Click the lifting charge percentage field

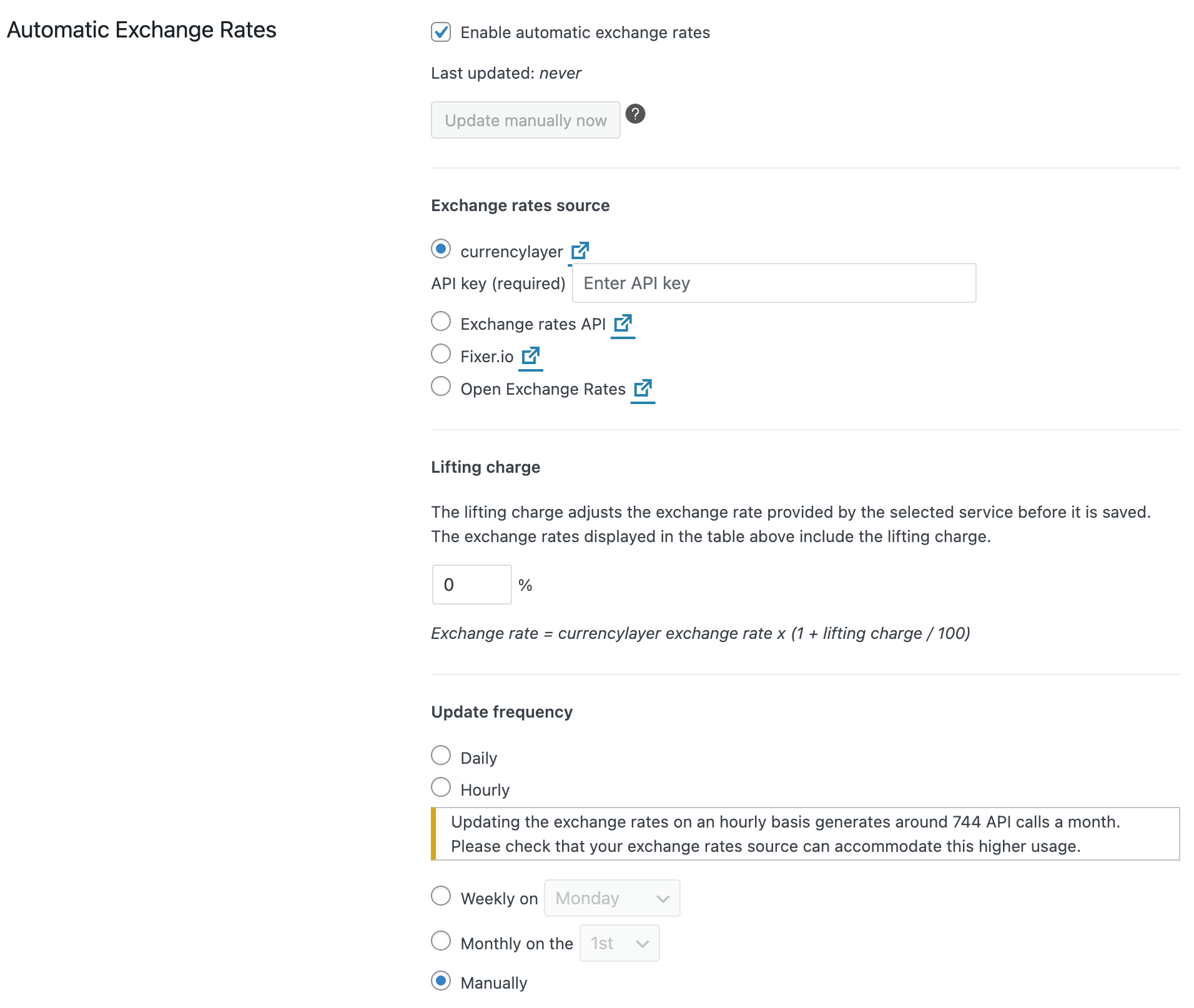pos(471,585)
